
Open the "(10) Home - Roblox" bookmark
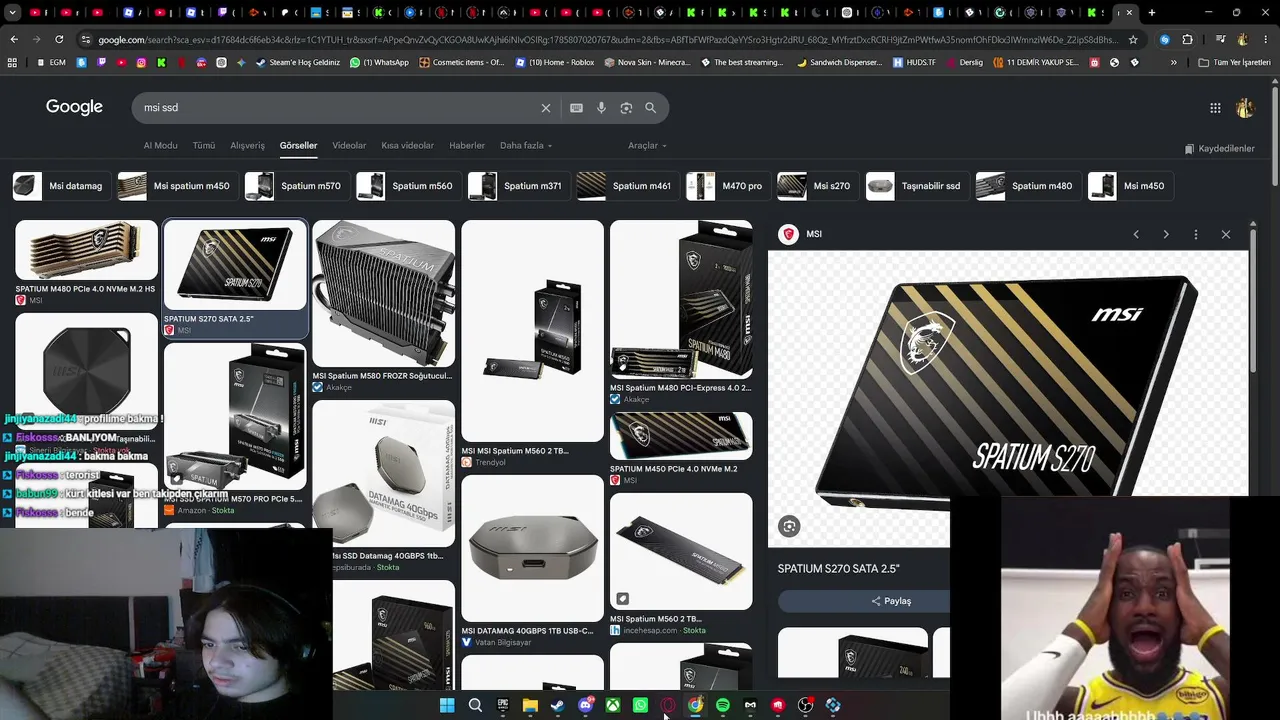click(x=554, y=62)
